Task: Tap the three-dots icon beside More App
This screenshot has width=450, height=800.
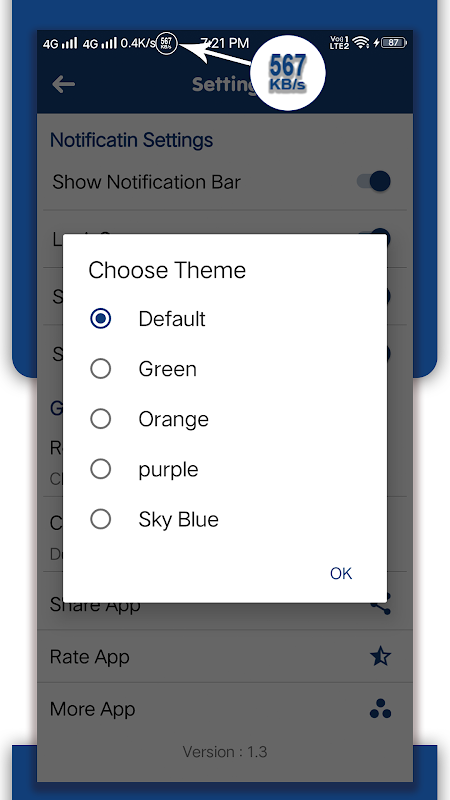Action: [380, 709]
